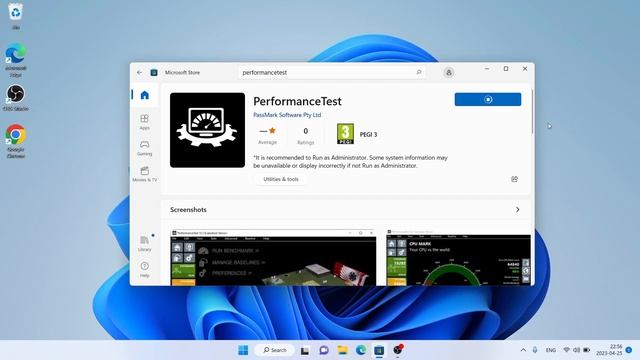Screen dimensions: 640x360
Task: Click the ENG language indicator
Action: (551, 350)
